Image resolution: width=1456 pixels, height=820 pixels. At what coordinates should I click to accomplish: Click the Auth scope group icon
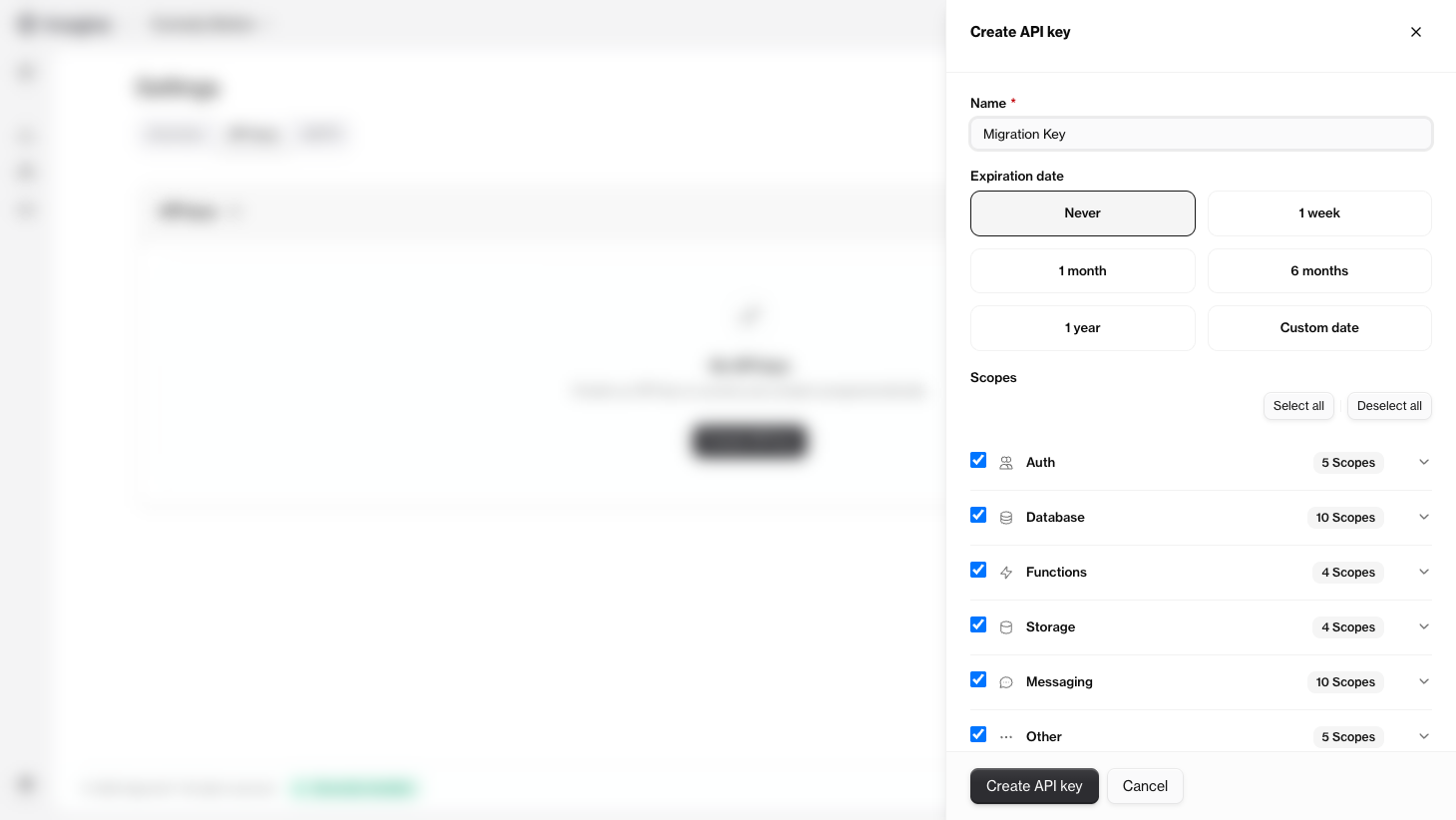1005,462
